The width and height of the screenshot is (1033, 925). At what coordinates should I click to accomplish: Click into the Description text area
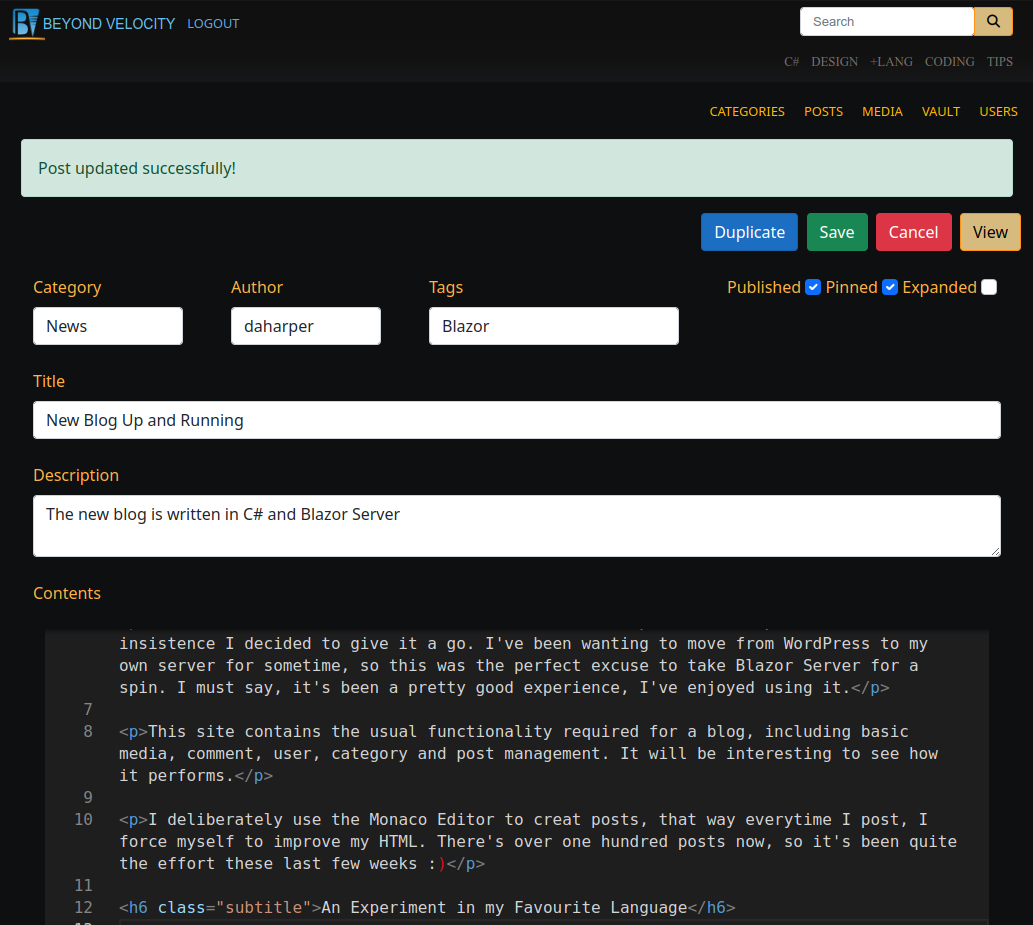click(x=516, y=526)
